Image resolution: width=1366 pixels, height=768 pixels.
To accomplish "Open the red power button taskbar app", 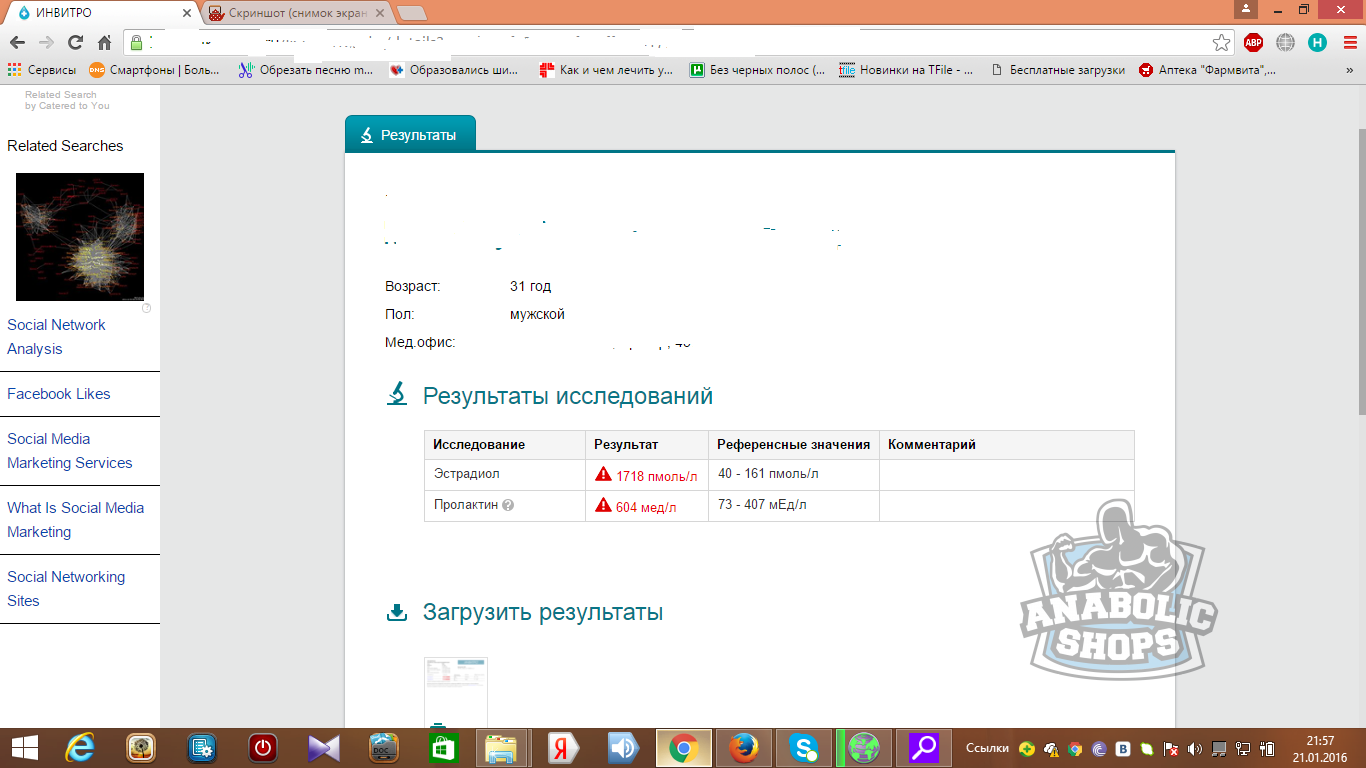I will (x=263, y=747).
